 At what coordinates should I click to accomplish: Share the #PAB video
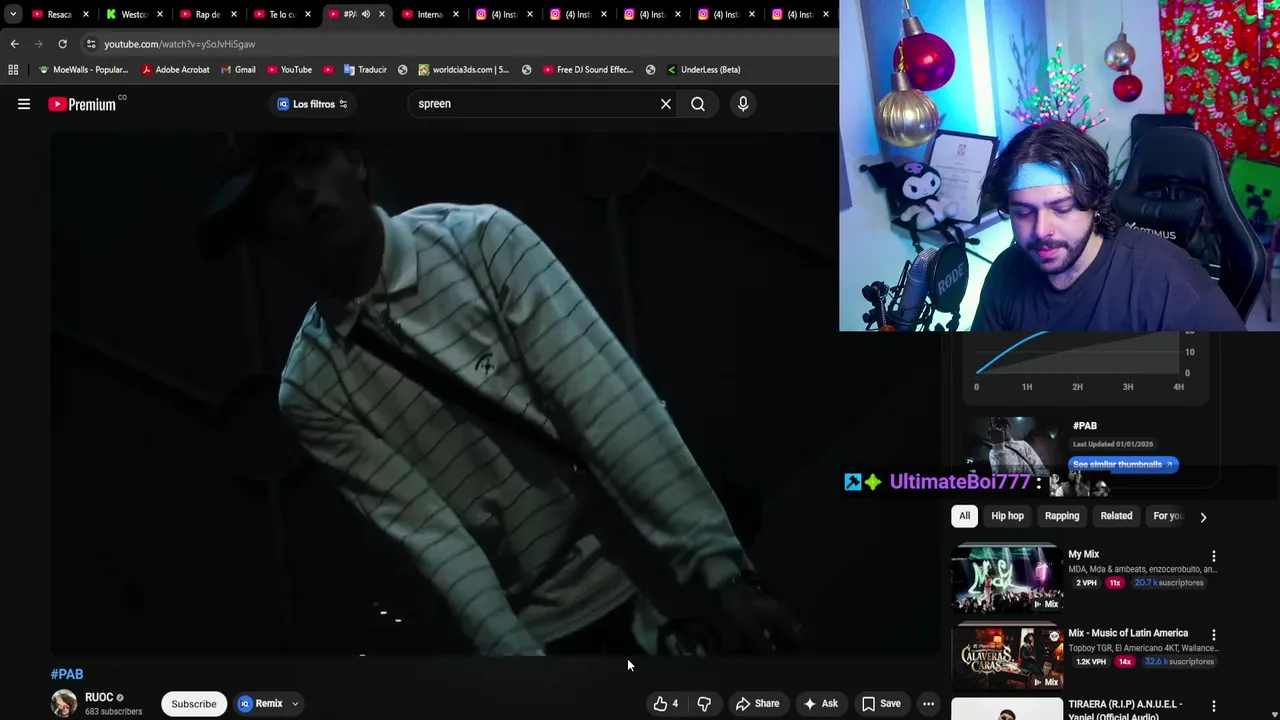click(757, 703)
